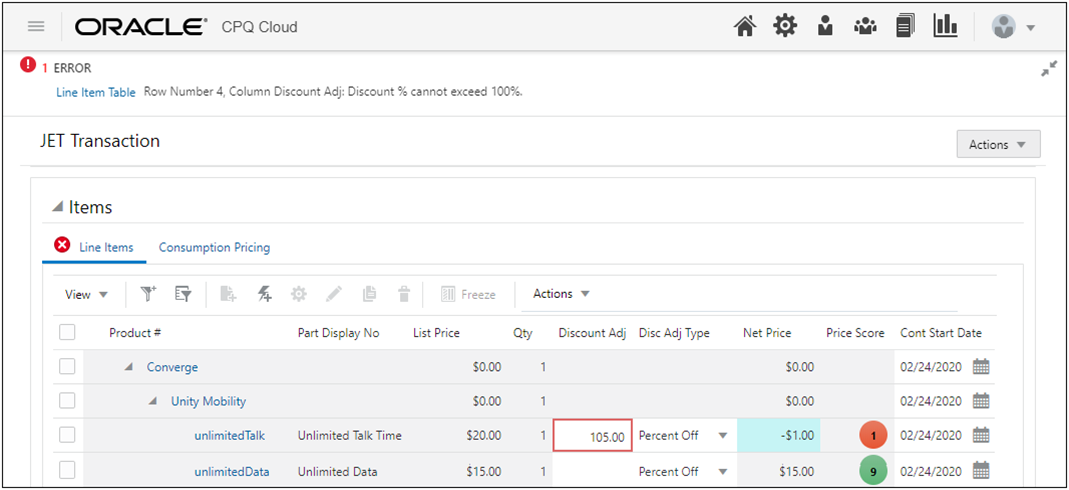
Task: Open the JET Transaction Actions dropdown
Action: click(x=998, y=144)
